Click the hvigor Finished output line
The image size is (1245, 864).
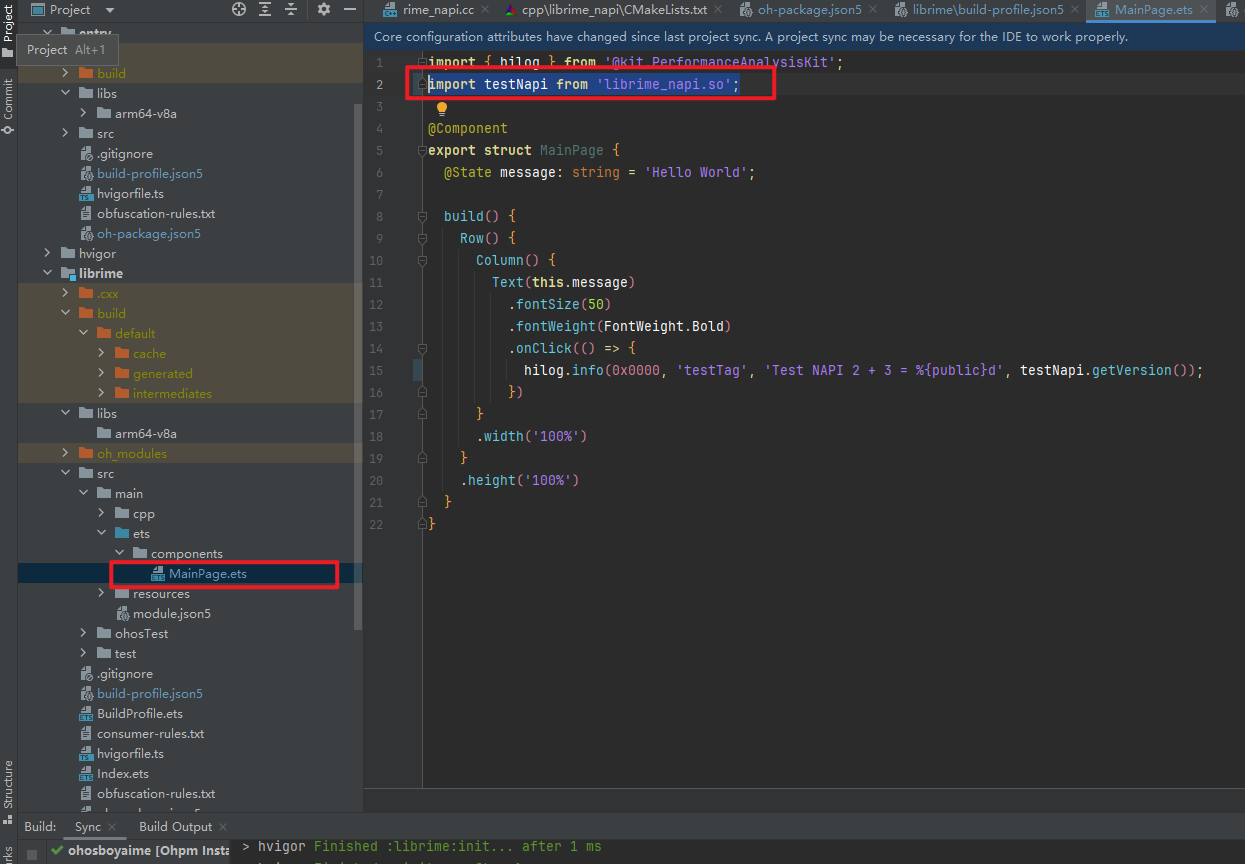pyautogui.click(x=423, y=847)
